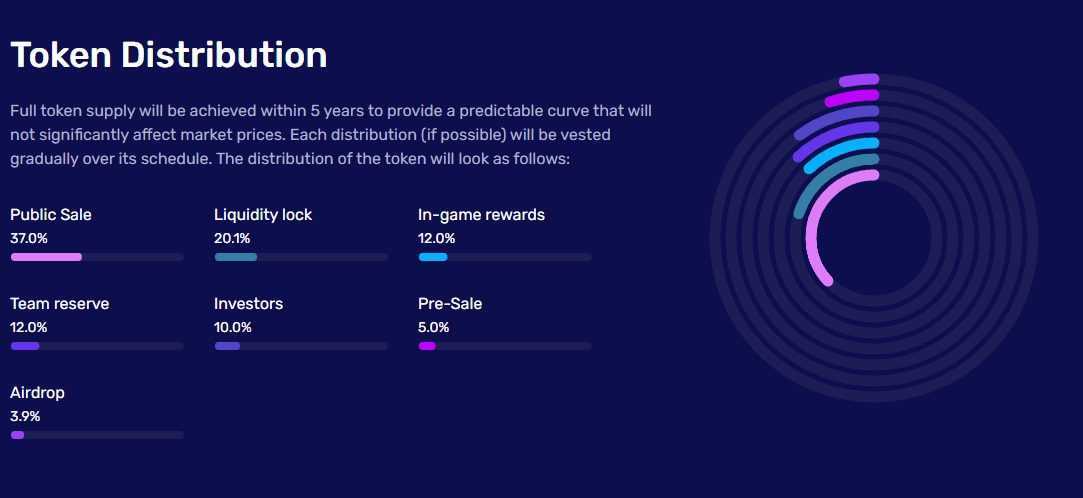Click the Team reserve violet progress bar
This screenshot has width=1083, height=498.
(25, 346)
